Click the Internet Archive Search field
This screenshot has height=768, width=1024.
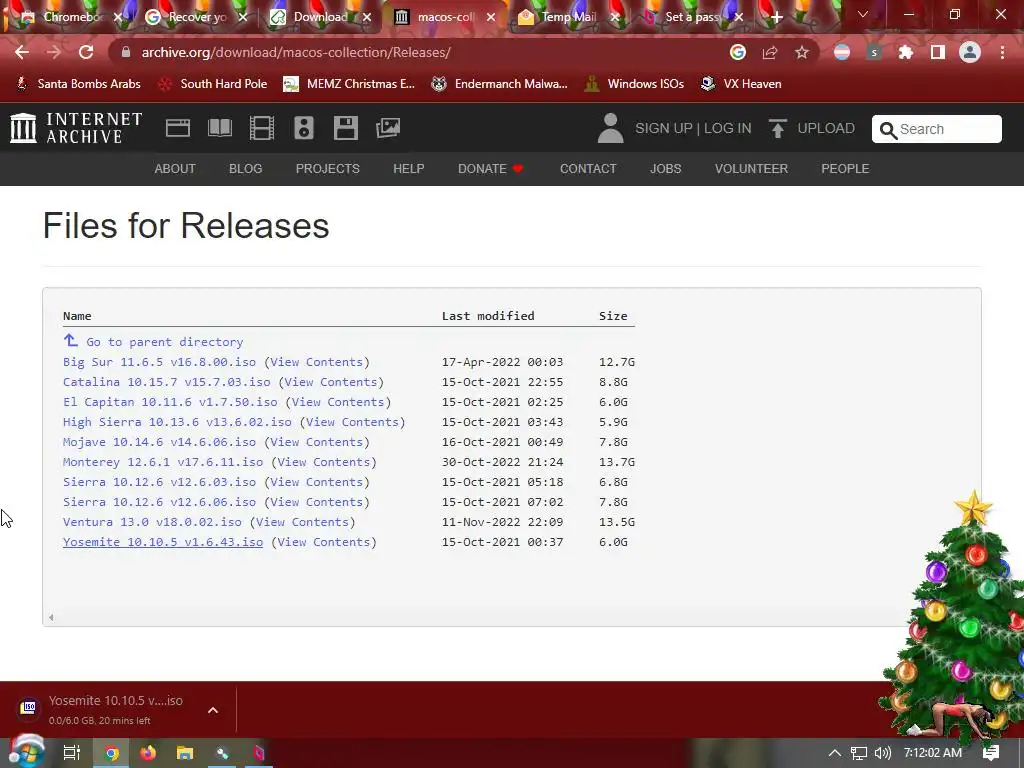(936, 129)
